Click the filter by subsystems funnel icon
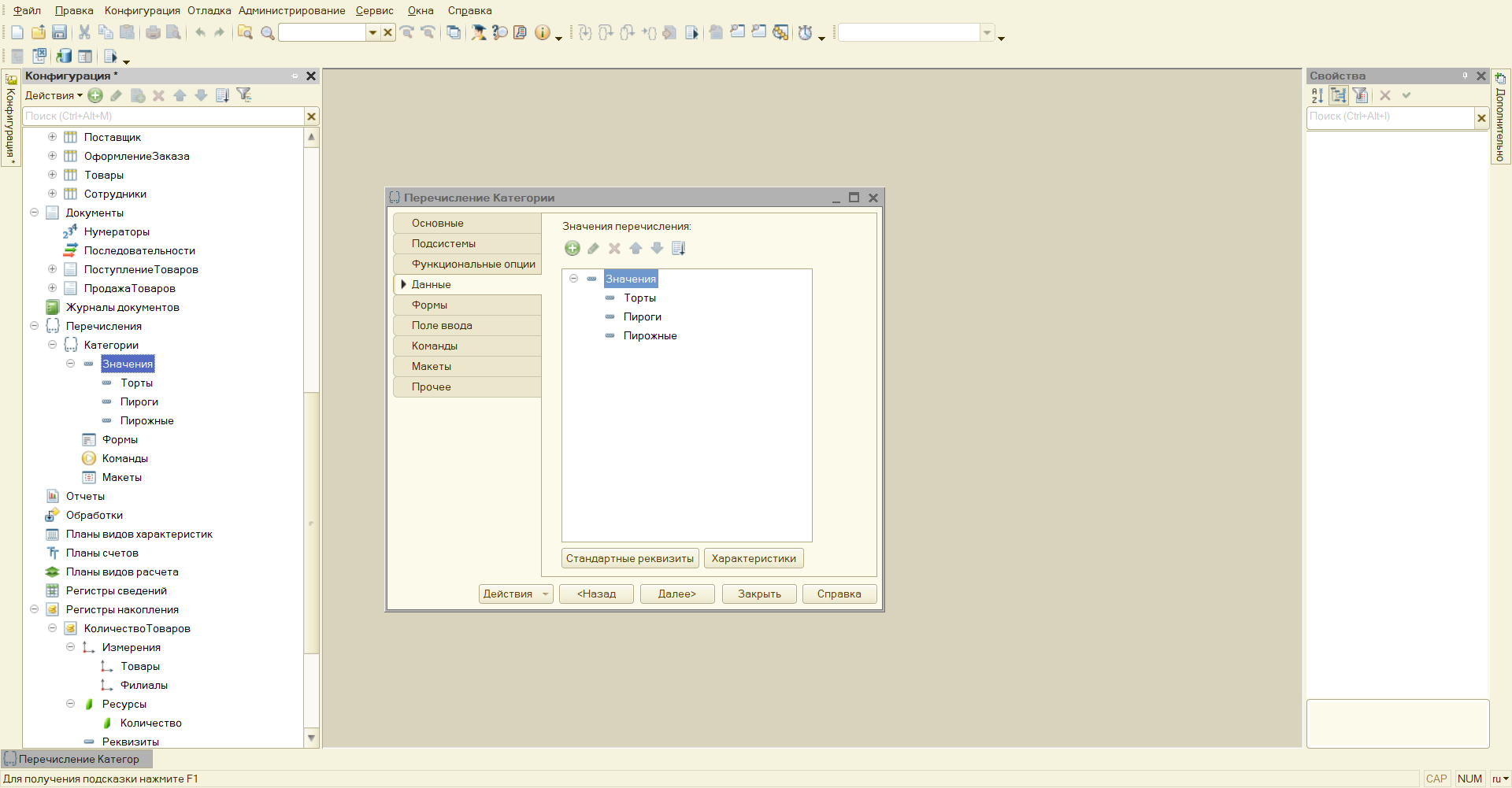The height and width of the screenshot is (788, 1512). 244,95
